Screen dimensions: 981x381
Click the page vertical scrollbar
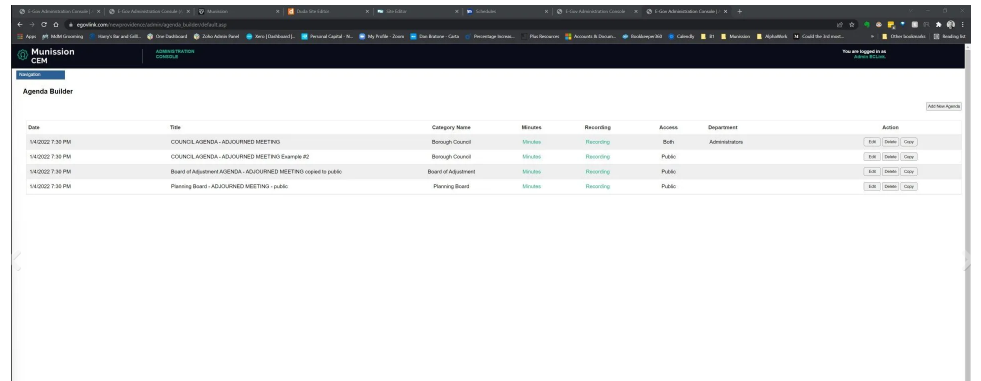[968, 213]
